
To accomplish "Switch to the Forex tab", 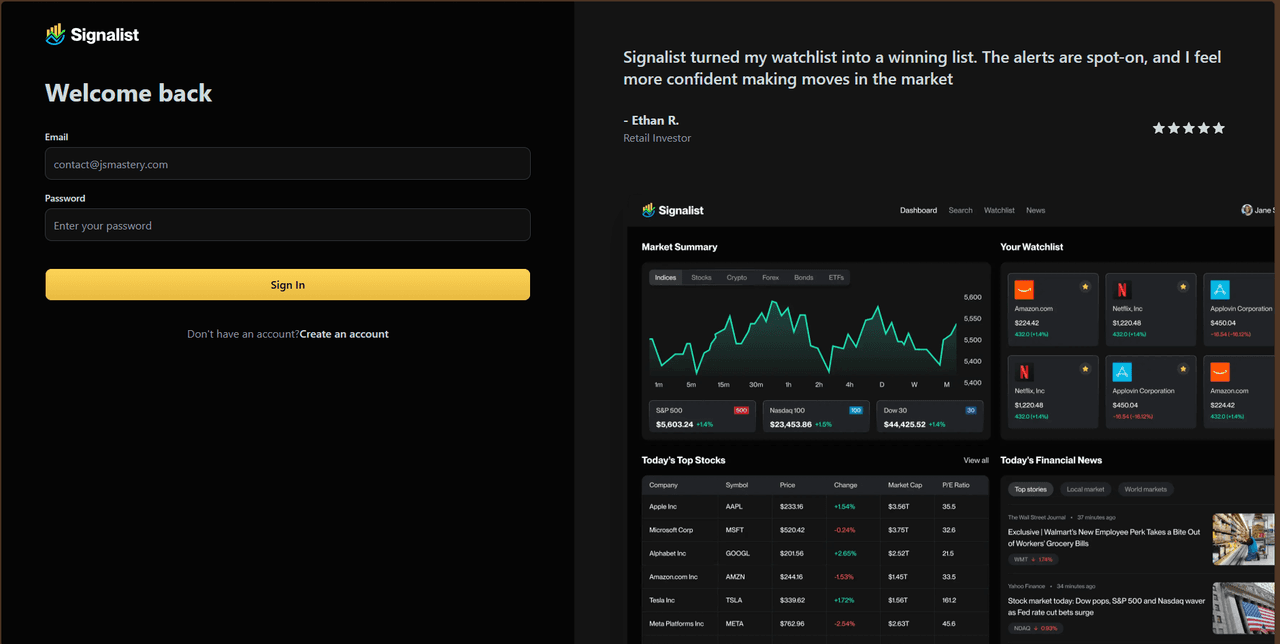I will coord(770,277).
